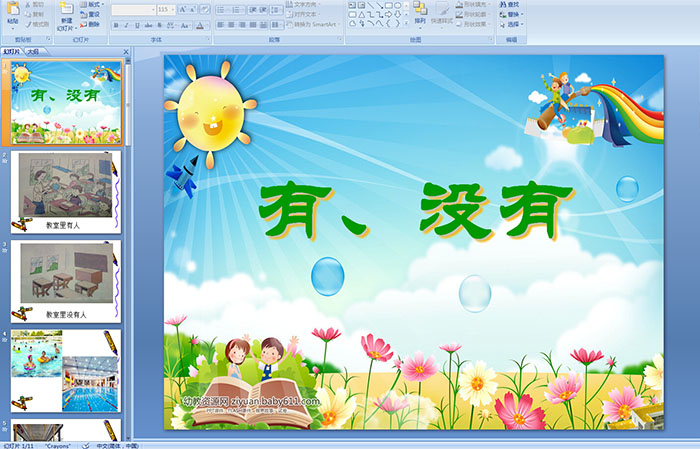700x449 pixels.
Task: Toggle Italic formatting
Action: click(x=126, y=25)
